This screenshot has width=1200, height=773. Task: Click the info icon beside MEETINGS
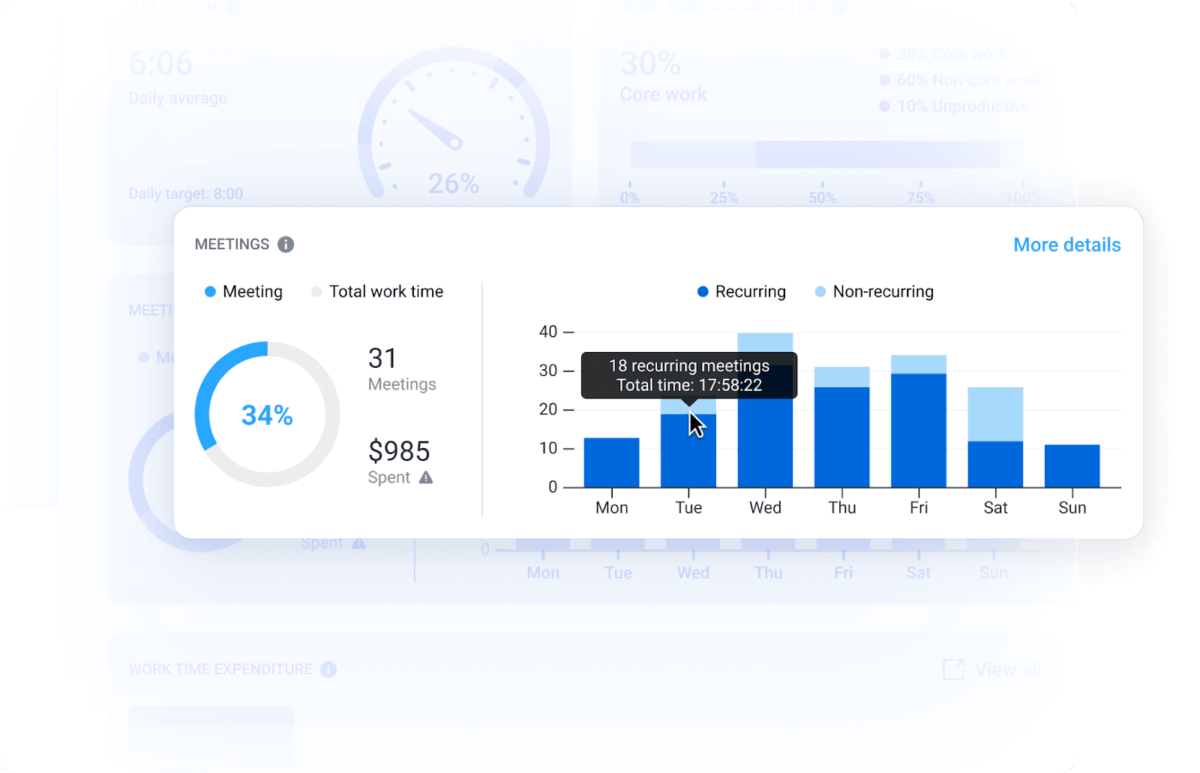[285, 244]
